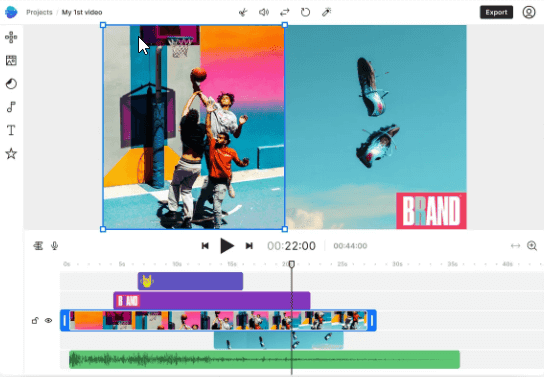
Task: Select the shoes video clip on timeline
Action: 279,340
